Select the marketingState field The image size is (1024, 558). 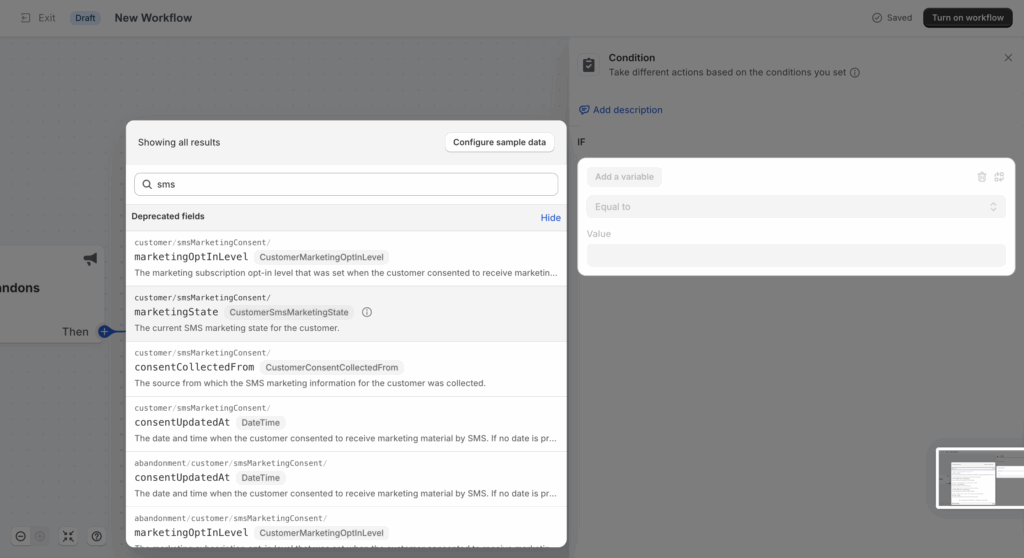click(x=346, y=314)
